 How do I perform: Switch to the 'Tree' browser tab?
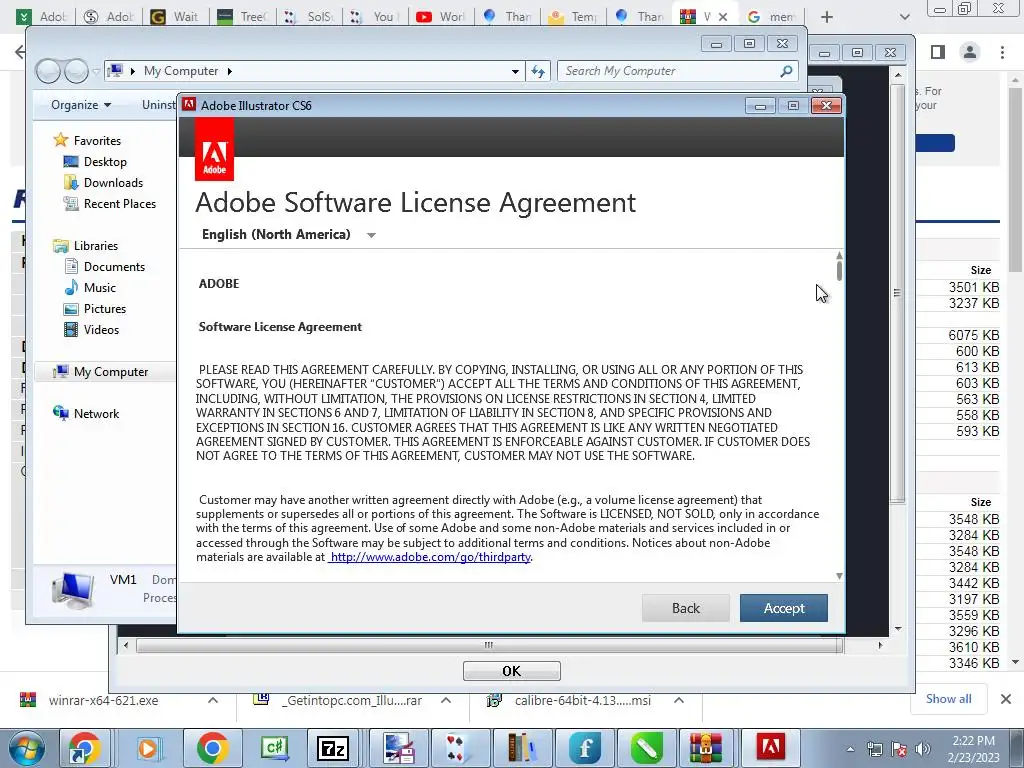pyautogui.click(x=242, y=16)
